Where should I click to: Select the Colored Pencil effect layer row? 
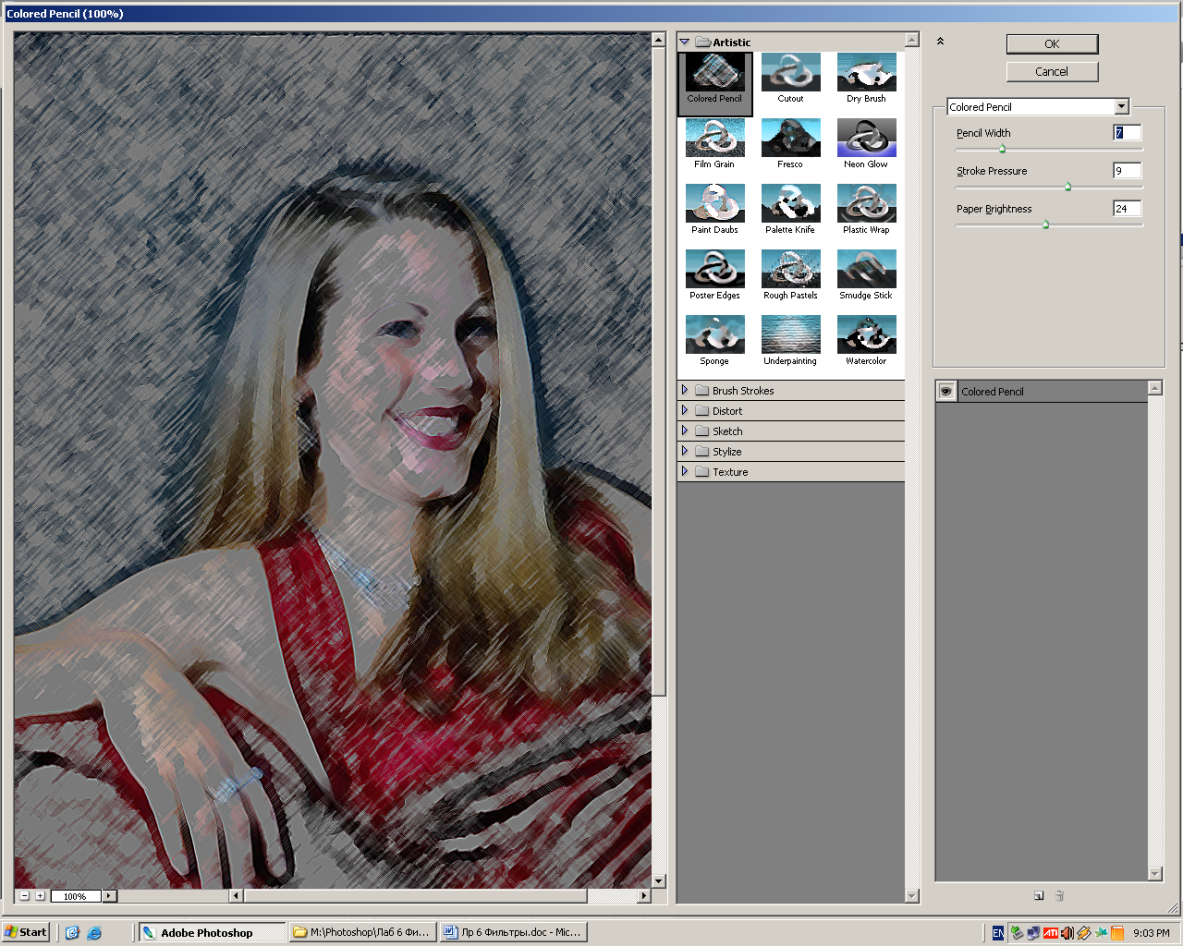click(1041, 391)
